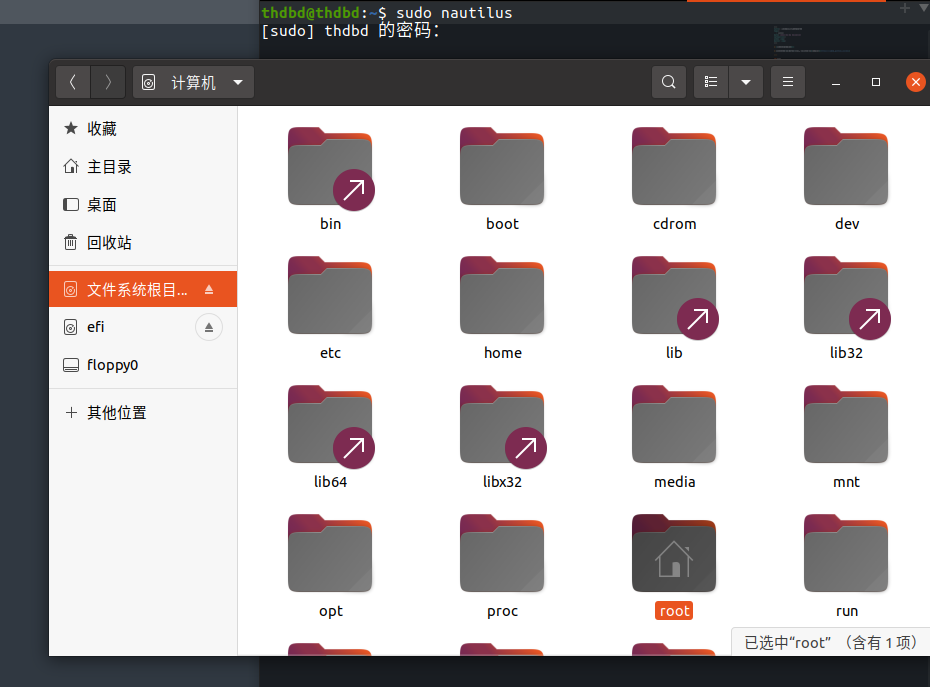Image resolution: width=930 pixels, height=687 pixels.
Task: Select efi volume in sidebar
Action: pos(143,327)
